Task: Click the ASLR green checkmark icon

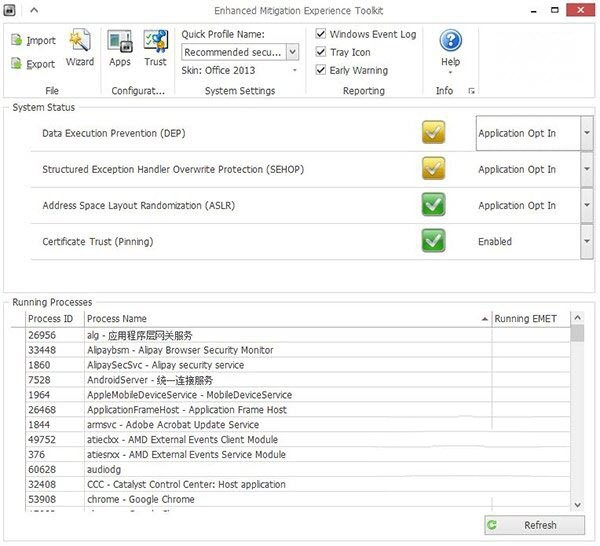Action: click(433, 205)
